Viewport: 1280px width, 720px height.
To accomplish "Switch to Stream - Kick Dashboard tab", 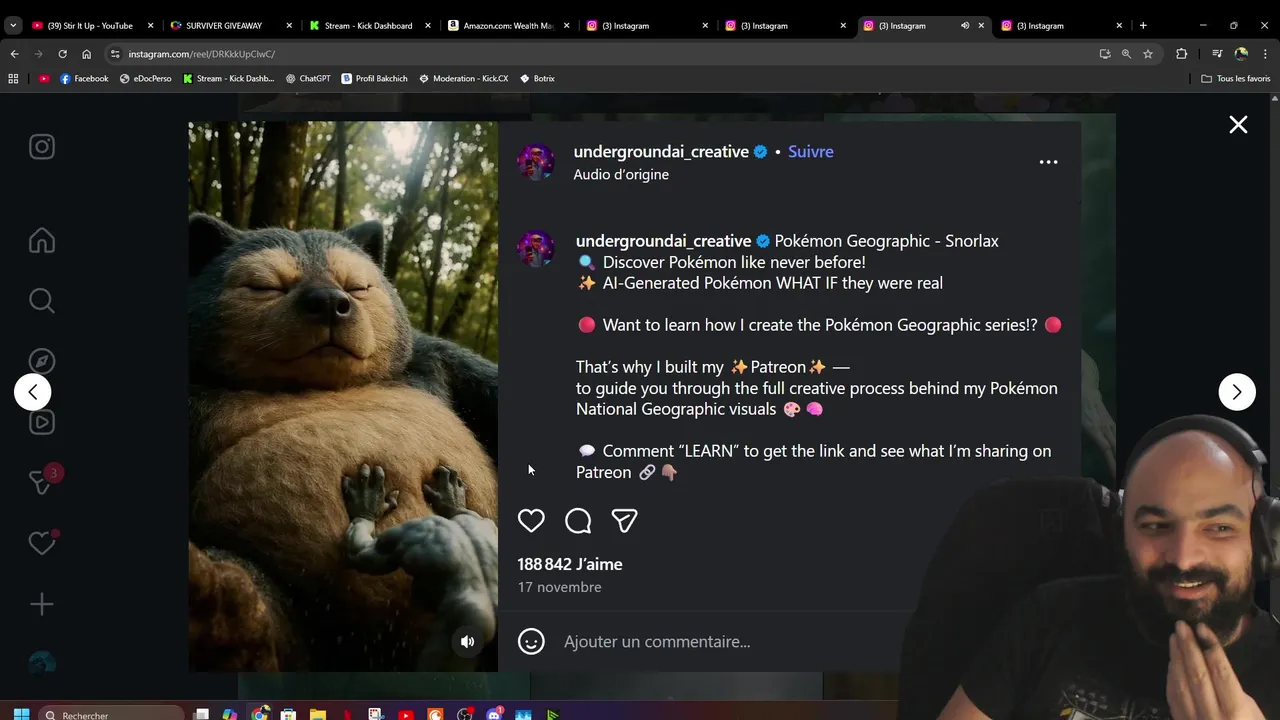I will coord(368,26).
